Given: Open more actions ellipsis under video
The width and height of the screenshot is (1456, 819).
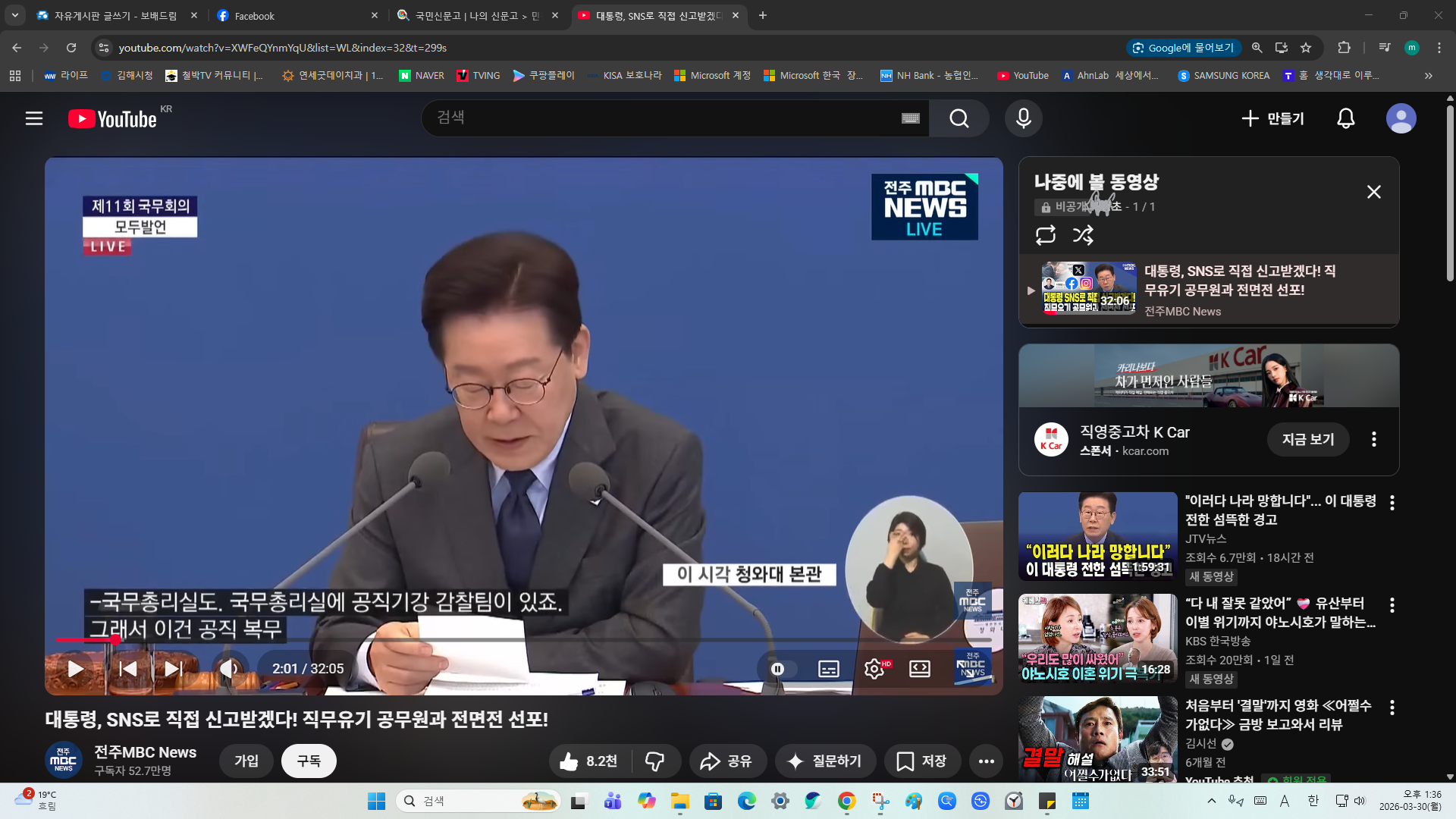Looking at the screenshot, I should point(986,761).
